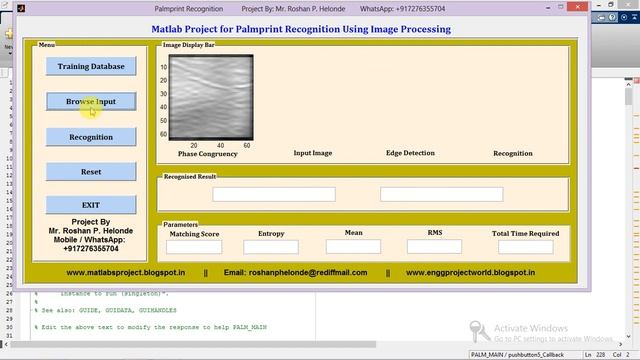Click line number 30 in editor gutter
640x360 pixels.
click(9, 327)
